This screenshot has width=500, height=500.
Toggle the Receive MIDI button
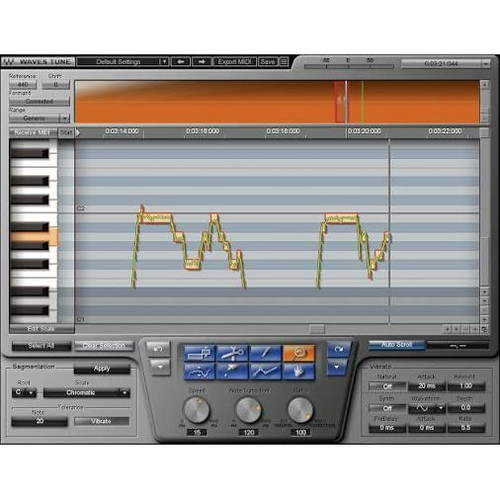33,133
